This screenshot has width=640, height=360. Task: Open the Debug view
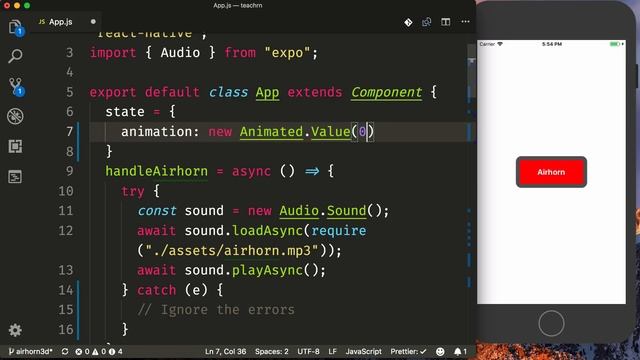coord(16,116)
